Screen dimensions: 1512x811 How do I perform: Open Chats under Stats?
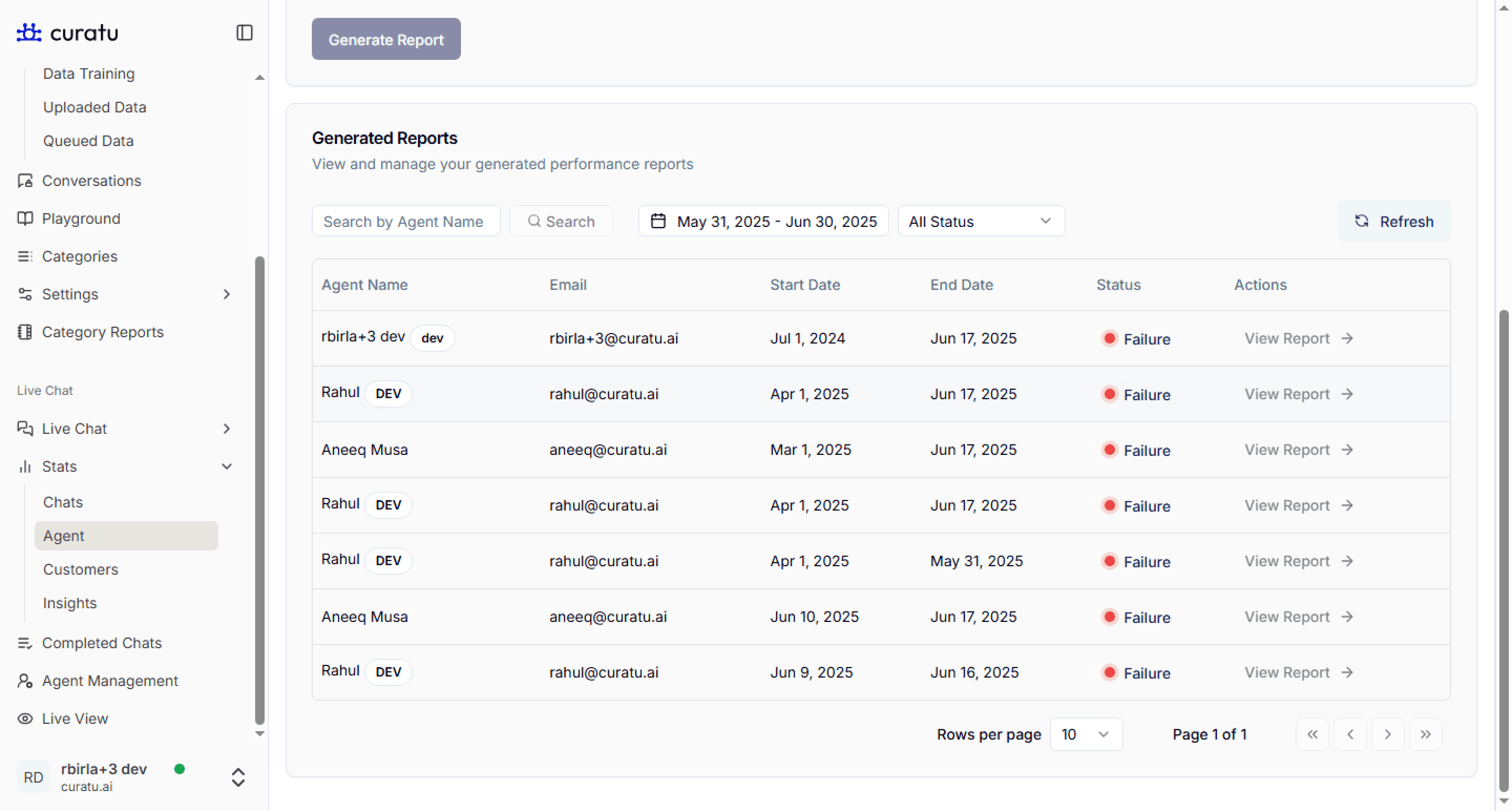[x=63, y=502]
